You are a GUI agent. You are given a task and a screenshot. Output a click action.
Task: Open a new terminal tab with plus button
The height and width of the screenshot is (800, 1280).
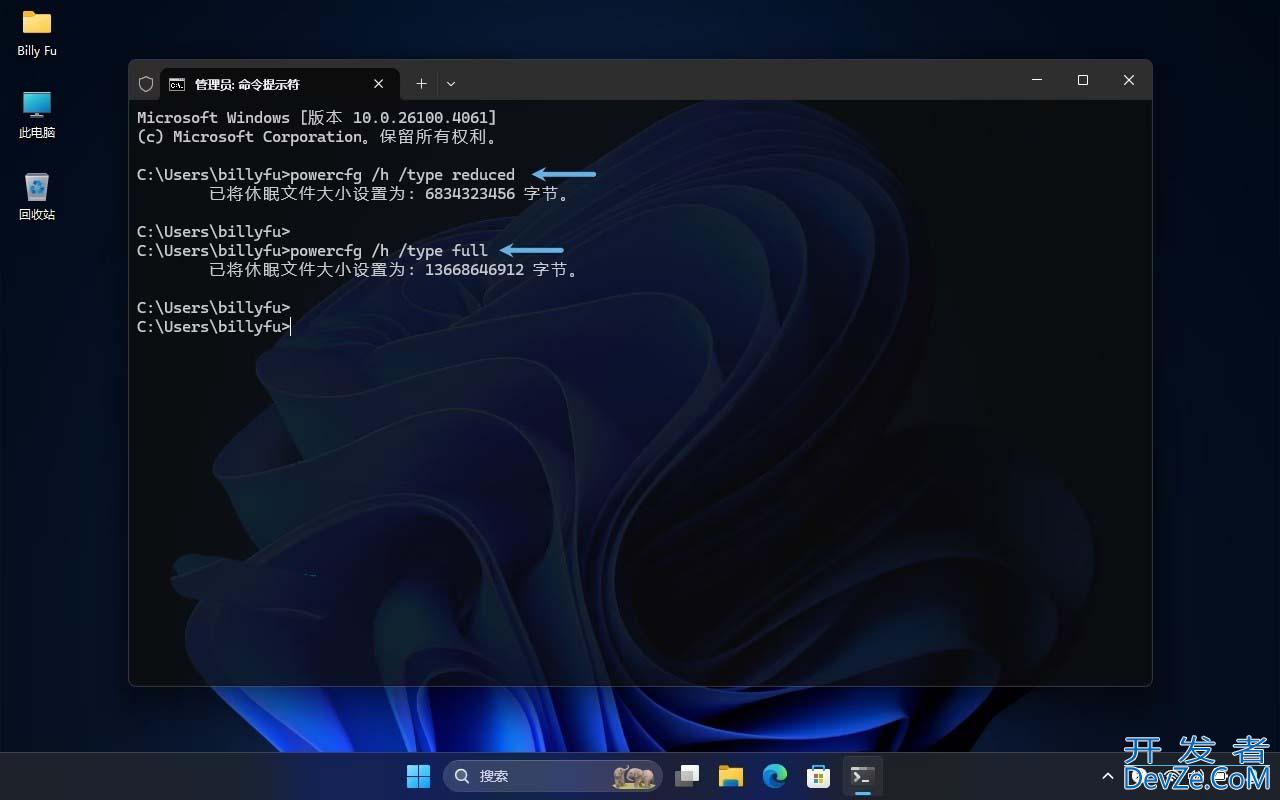pos(421,84)
